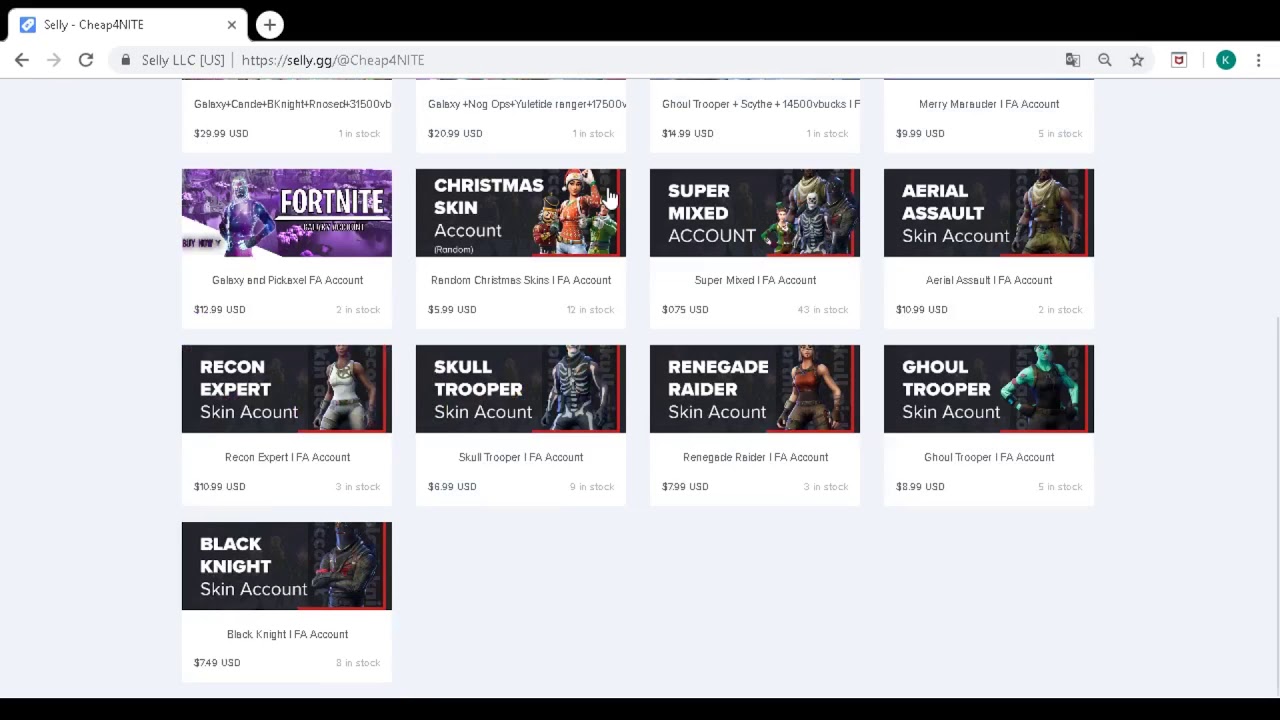
Task: Open the zoom magnifier icon
Action: pos(1105,60)
